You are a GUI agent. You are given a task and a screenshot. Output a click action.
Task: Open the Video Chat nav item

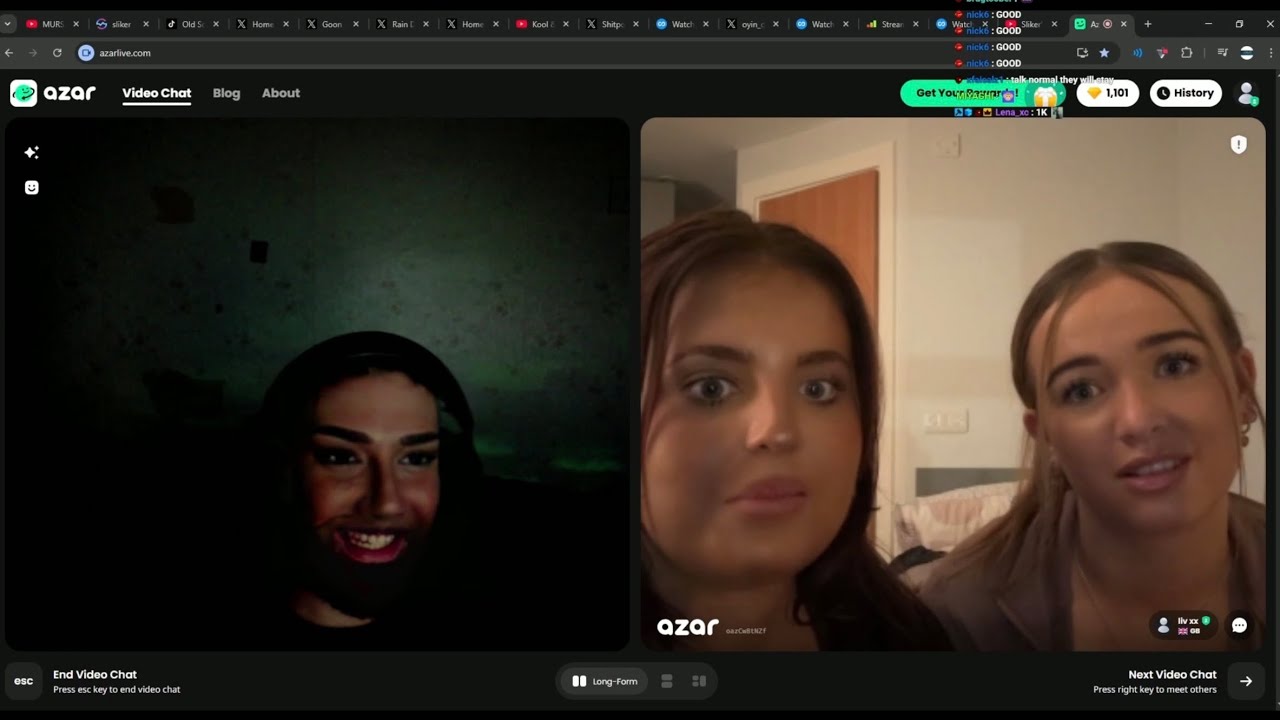pos(156,93)
